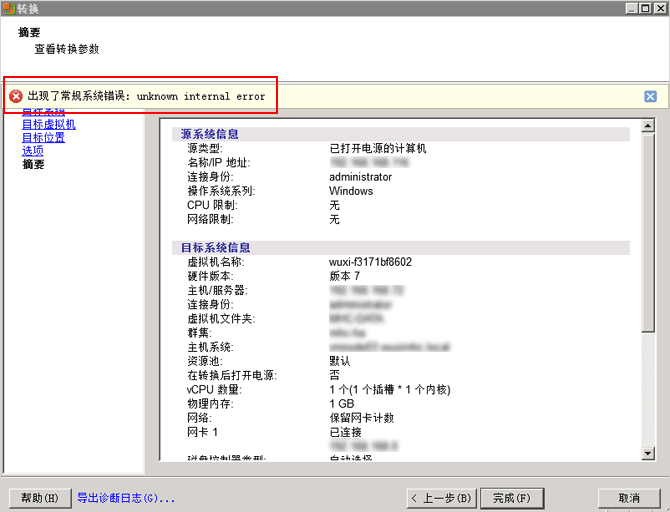Image resolution: width=670 pixels, height=512 pixels.
Task: Click the 在转换后打开电源 label
Action: [x=232, y=375]
